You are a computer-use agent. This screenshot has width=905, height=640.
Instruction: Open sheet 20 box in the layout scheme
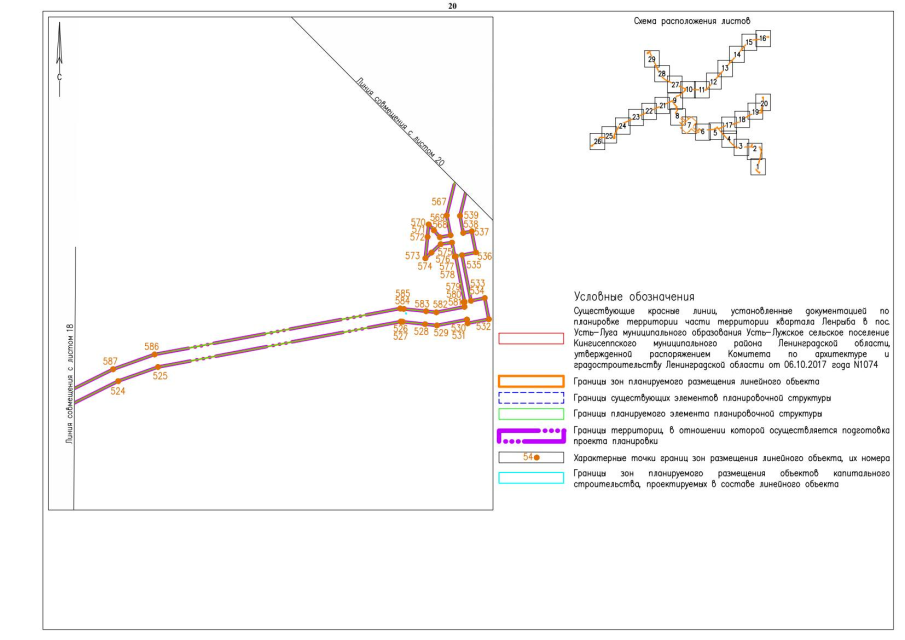coord(764,104)
